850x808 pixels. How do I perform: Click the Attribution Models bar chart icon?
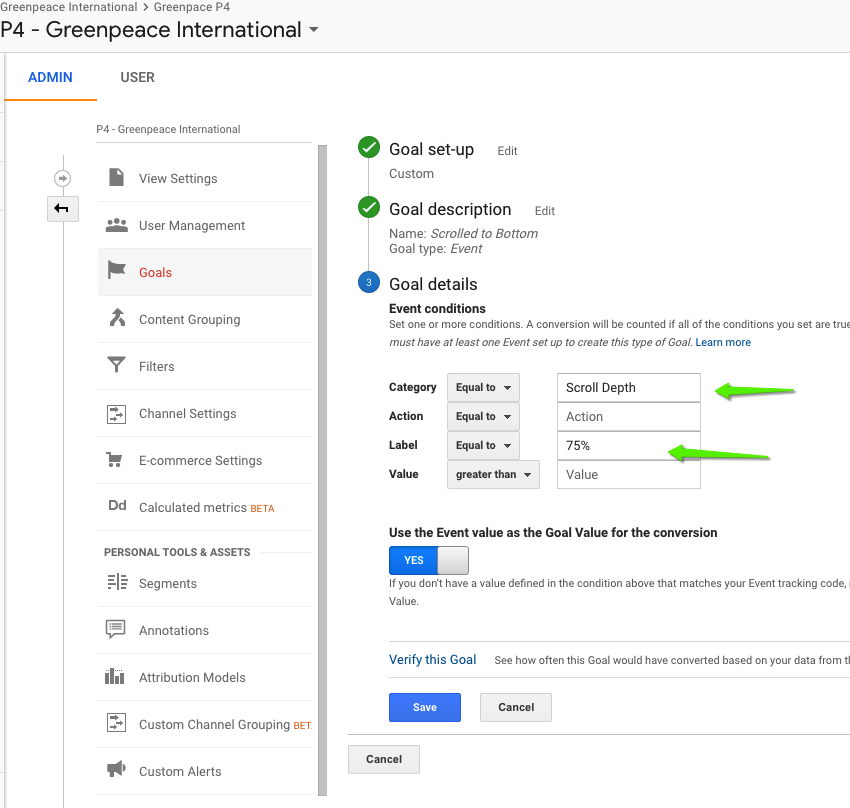click(x=114, y=676)
